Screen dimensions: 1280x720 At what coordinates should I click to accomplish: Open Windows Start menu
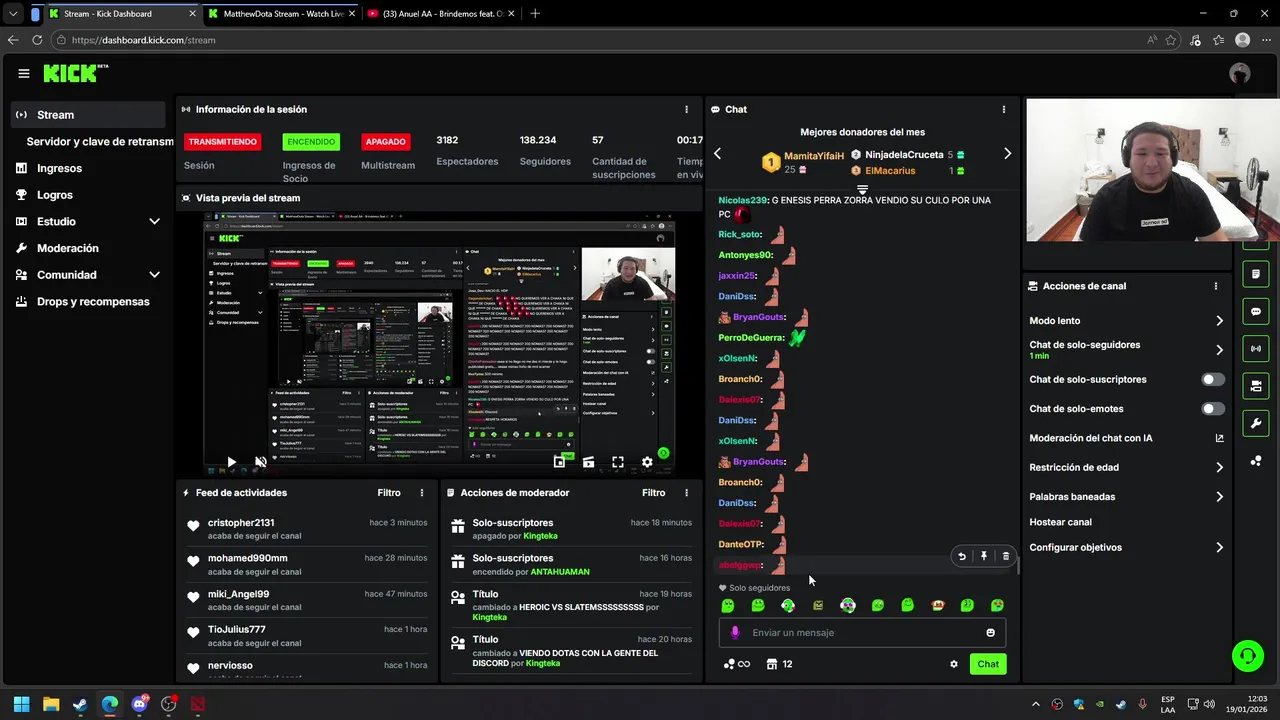click(x=21, y=704)
